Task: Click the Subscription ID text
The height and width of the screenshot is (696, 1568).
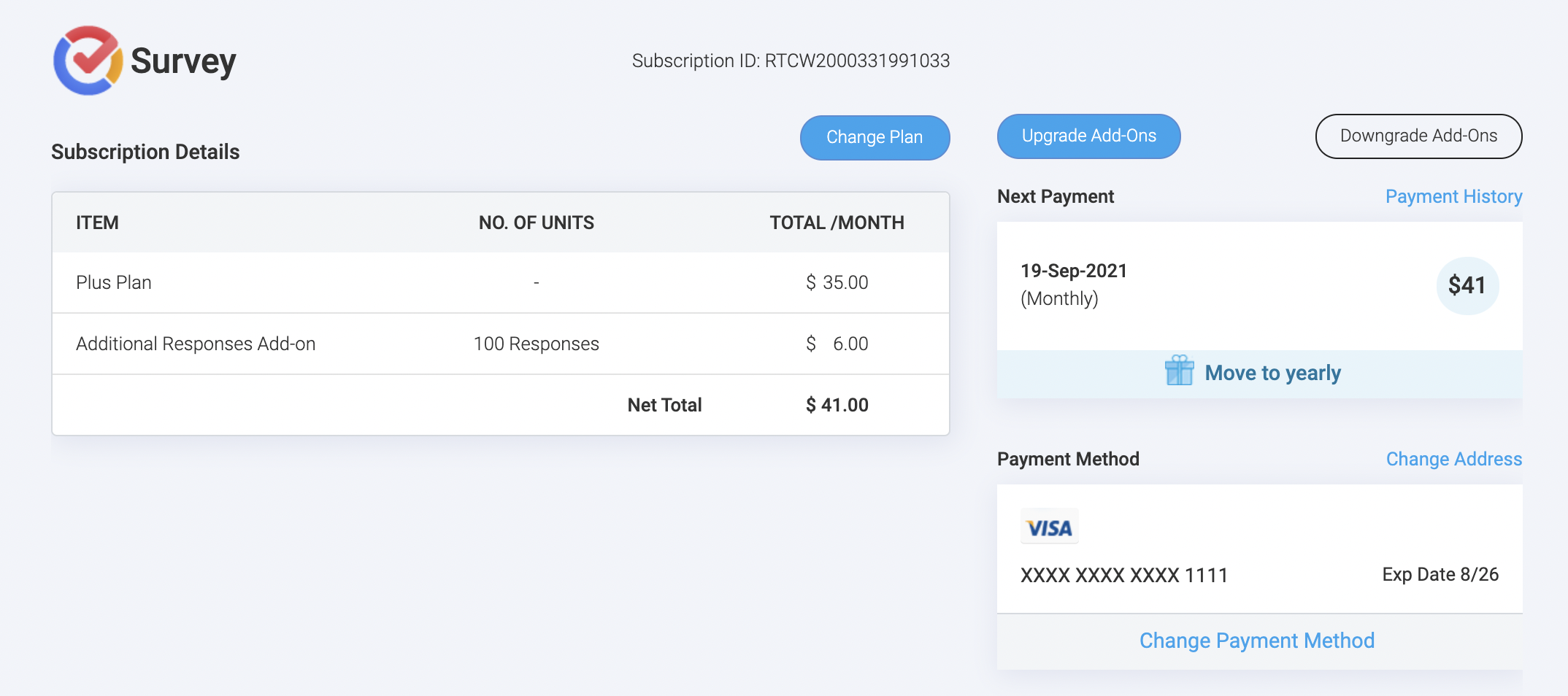Action: (x=791, y=61)
